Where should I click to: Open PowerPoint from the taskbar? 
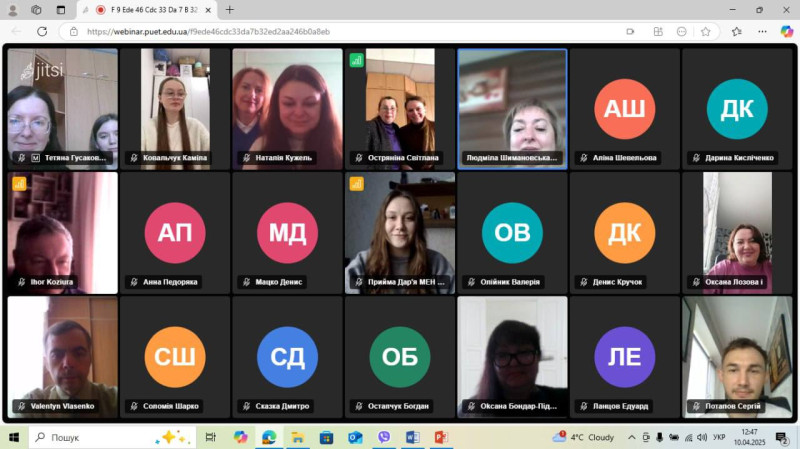(x=441, y=437)
